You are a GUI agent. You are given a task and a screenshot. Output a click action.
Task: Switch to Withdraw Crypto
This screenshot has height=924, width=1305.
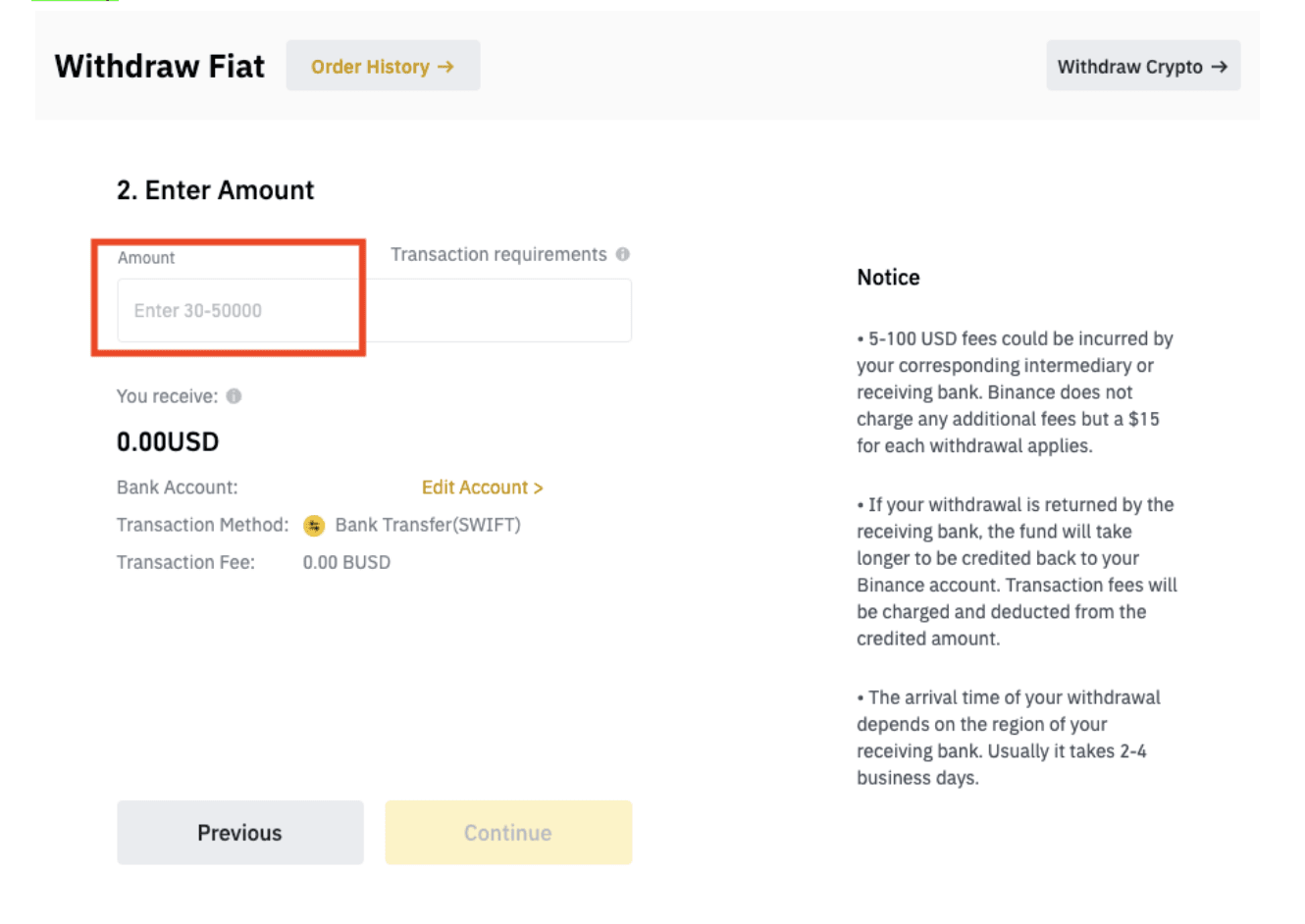1142,67
